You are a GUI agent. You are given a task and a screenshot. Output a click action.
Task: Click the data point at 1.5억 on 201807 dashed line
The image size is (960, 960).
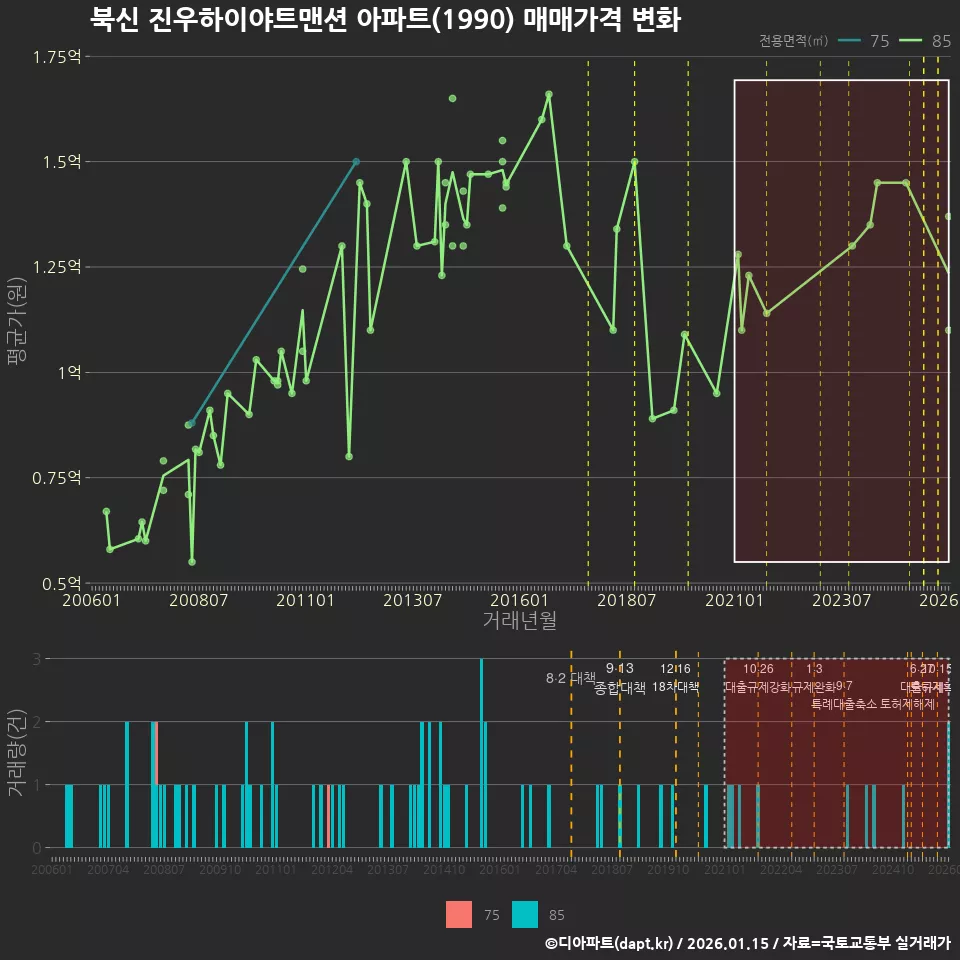634,162
